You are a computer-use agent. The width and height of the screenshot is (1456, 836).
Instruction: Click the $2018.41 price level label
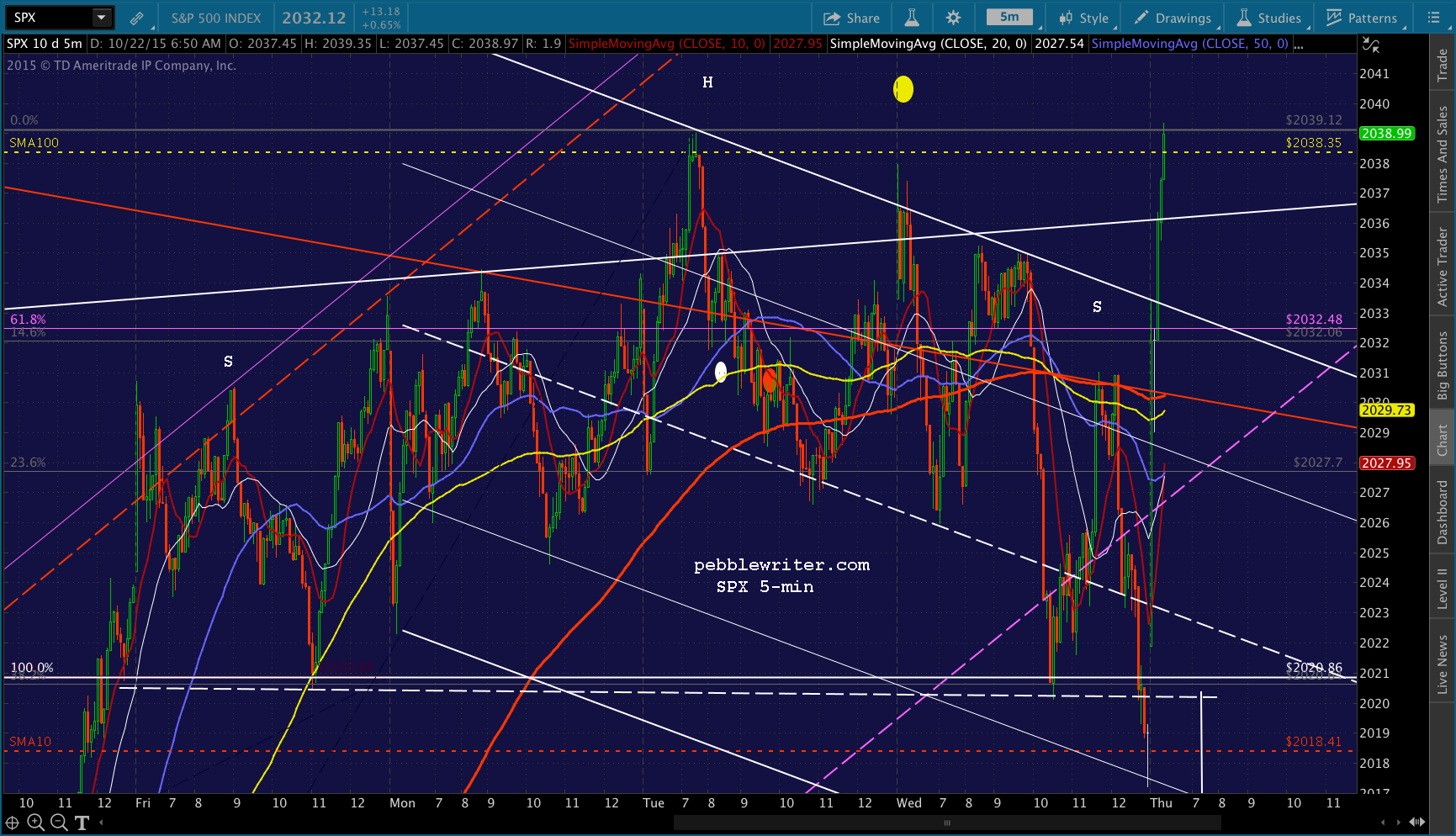(x=1314, y=742)
